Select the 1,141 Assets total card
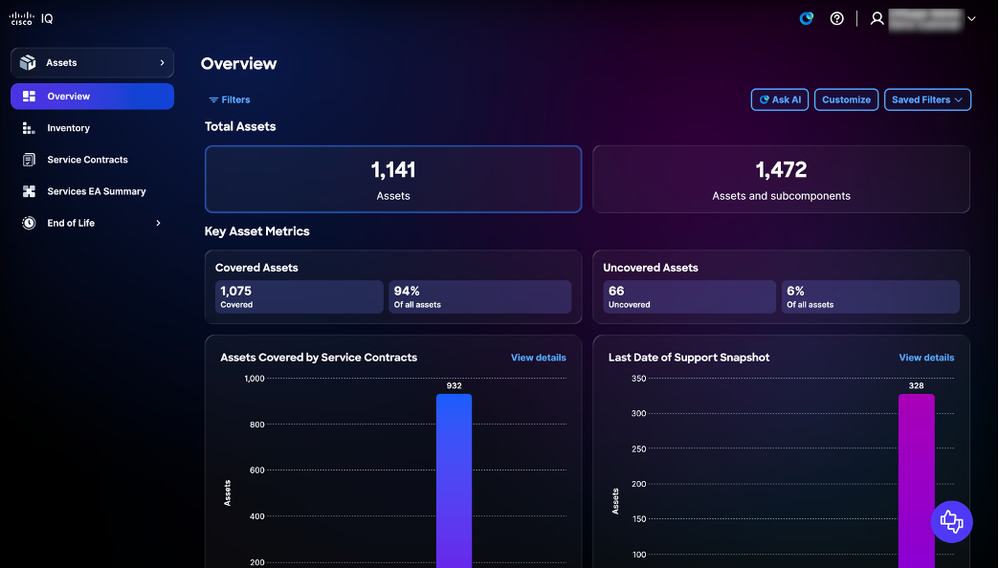This screenshot has height=568, width=999. tap(393, 179)
